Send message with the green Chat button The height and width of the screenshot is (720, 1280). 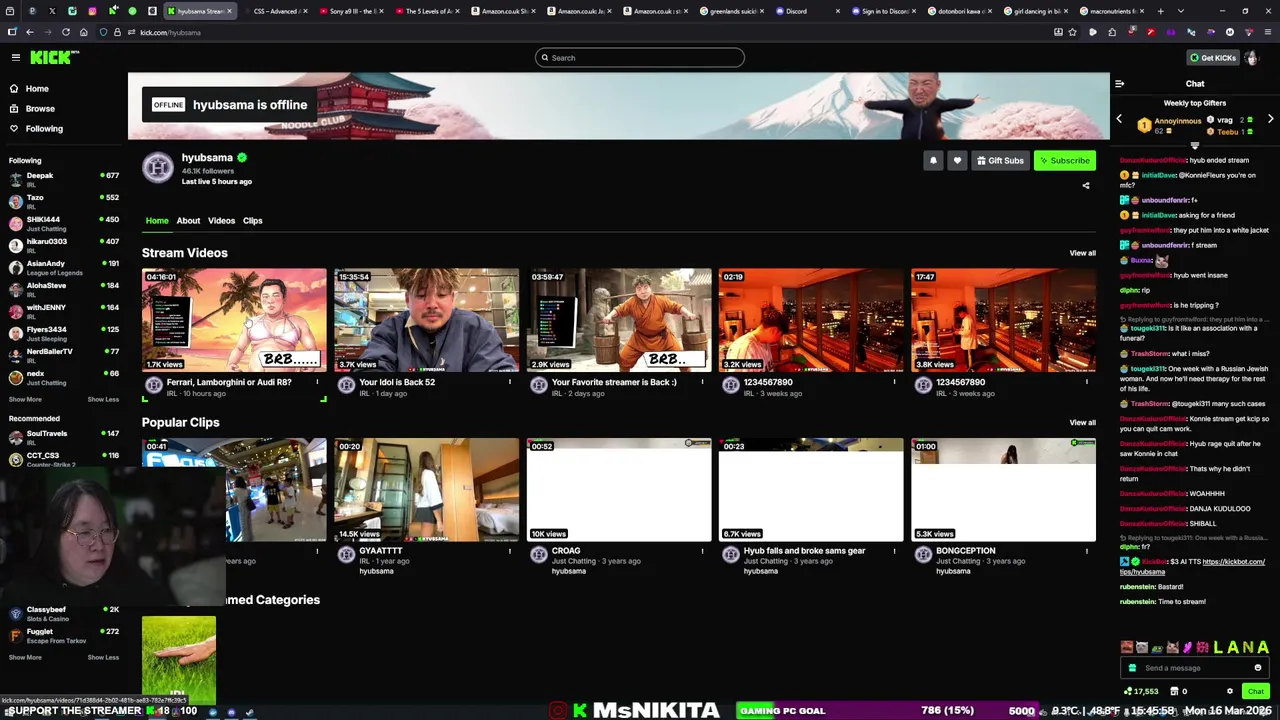click(x=1255, y=691)
